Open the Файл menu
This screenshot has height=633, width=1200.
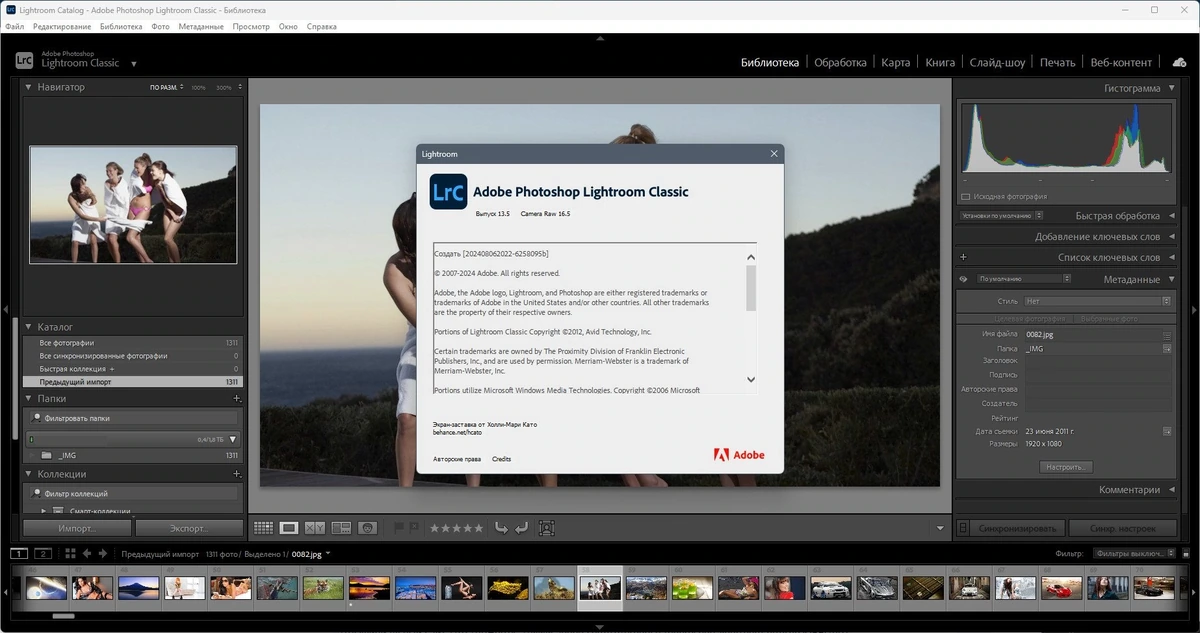click(x=15, y=26)
